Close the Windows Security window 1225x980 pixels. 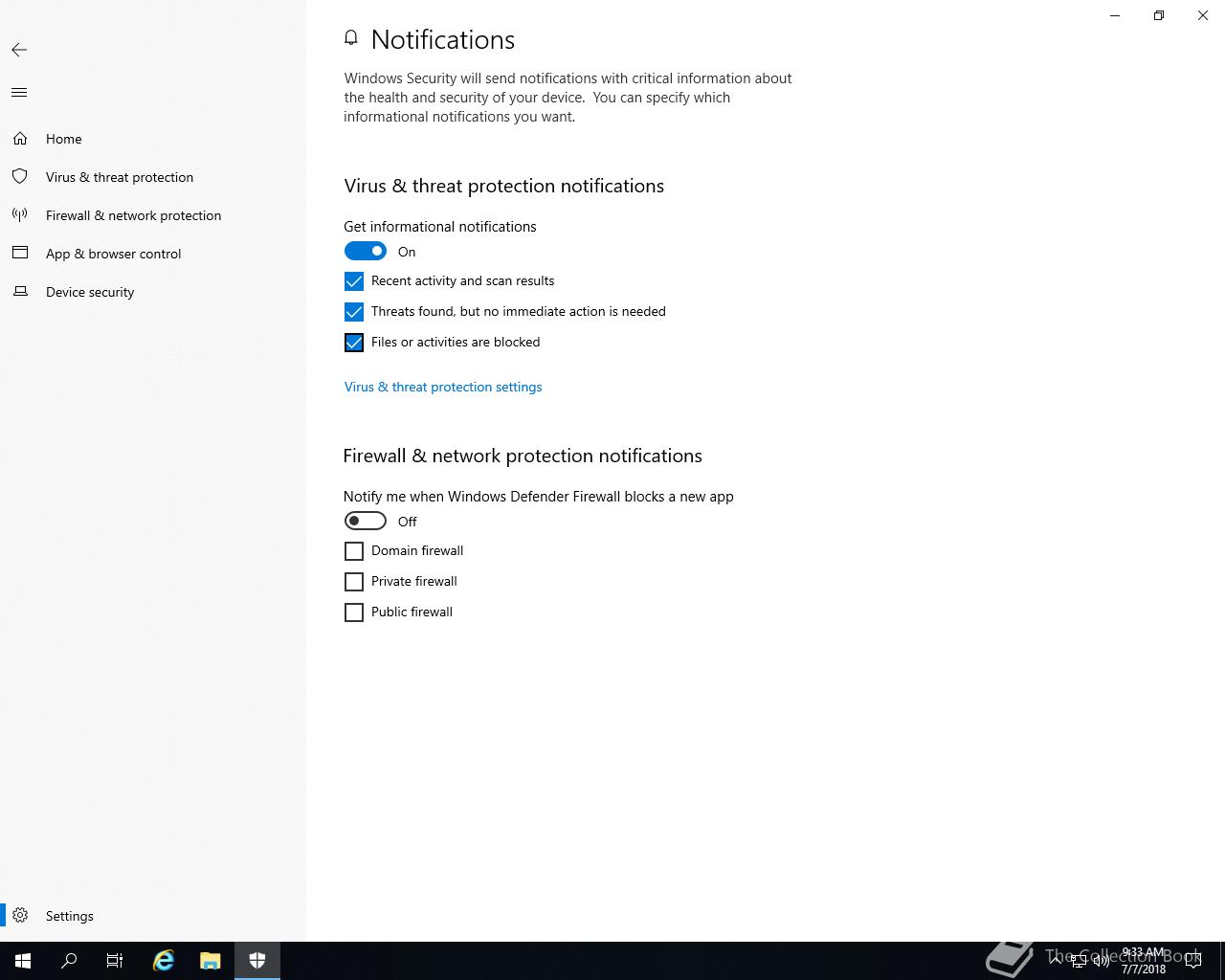pyautogui.click(x=1203, y=15)
